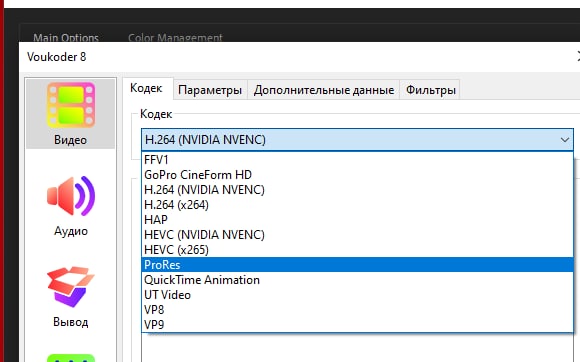Switch to the Параметры tab
The width and height of the screenshot is (580, 362).
click(210, 90)
